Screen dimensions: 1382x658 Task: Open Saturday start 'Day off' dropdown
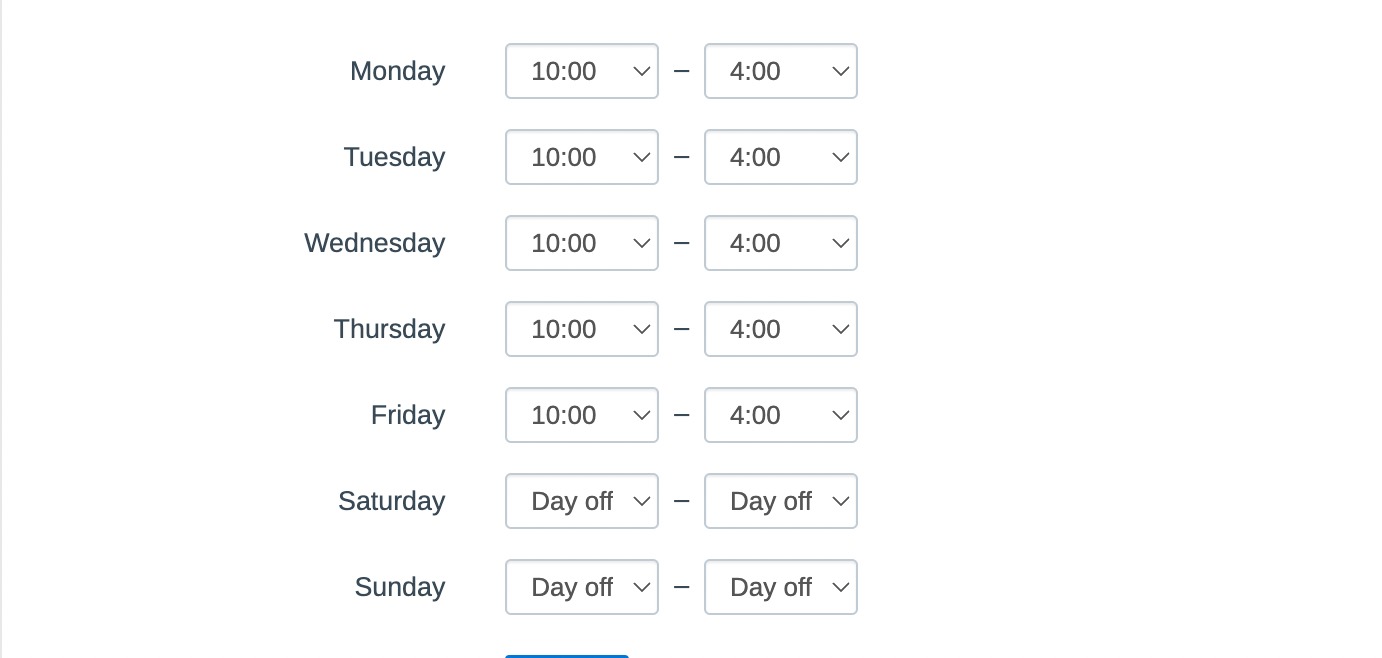581,501
